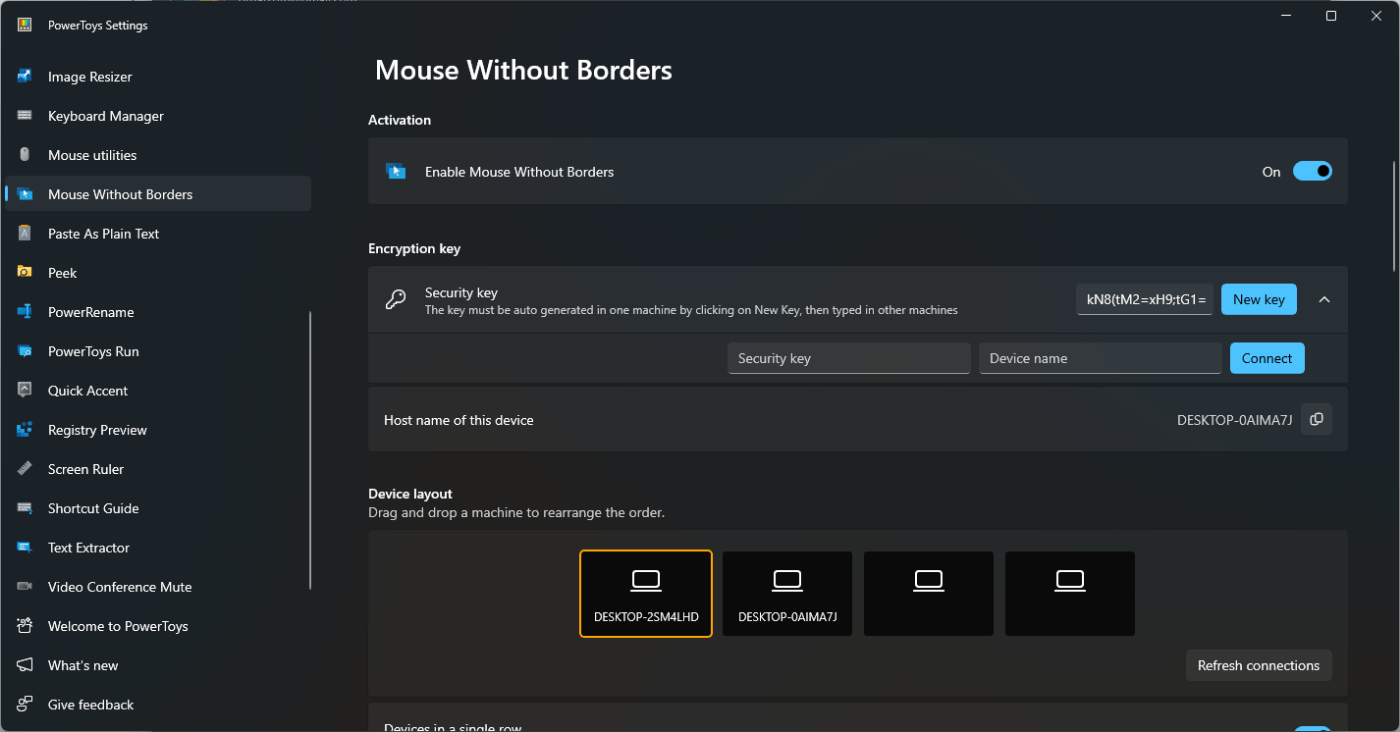Click the What's new megaphone icon
This screenshot has width=1400, height=732.
tap(25, 665)
